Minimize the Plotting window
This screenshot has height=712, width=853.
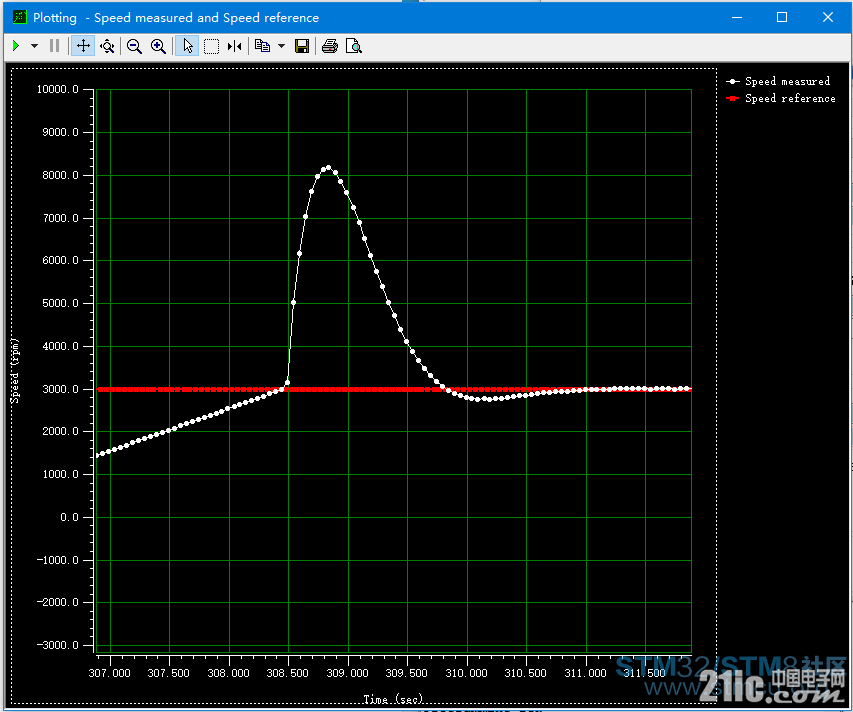pyautogui.click(x=737, y=17)
